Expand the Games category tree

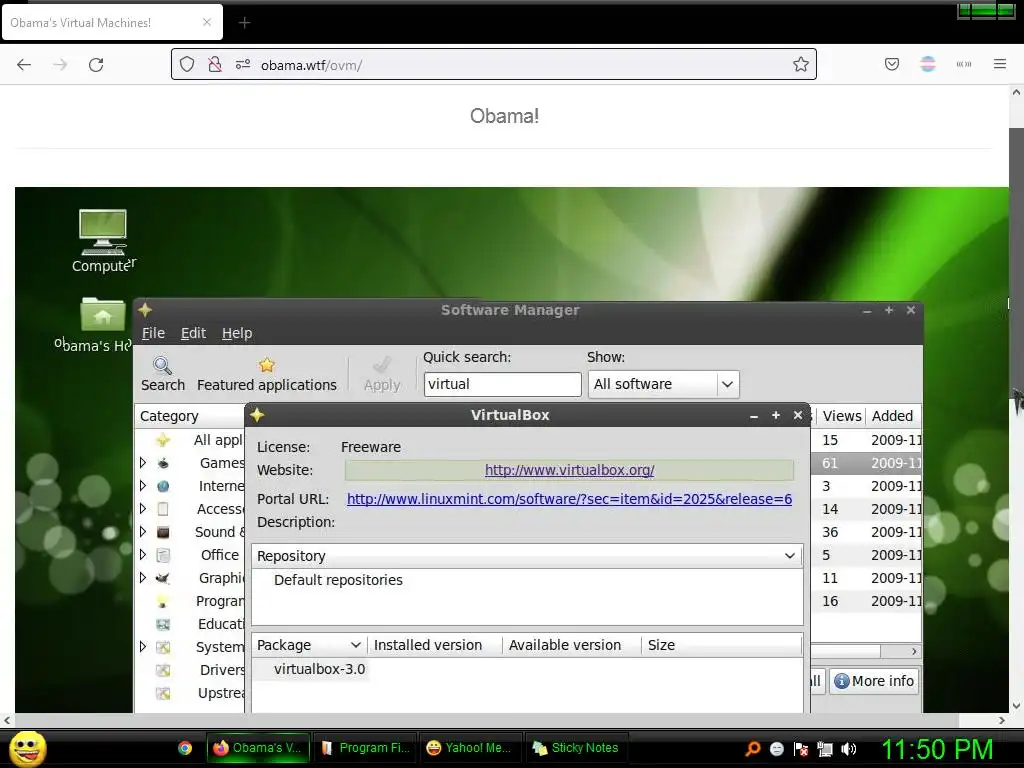[143, 463]
